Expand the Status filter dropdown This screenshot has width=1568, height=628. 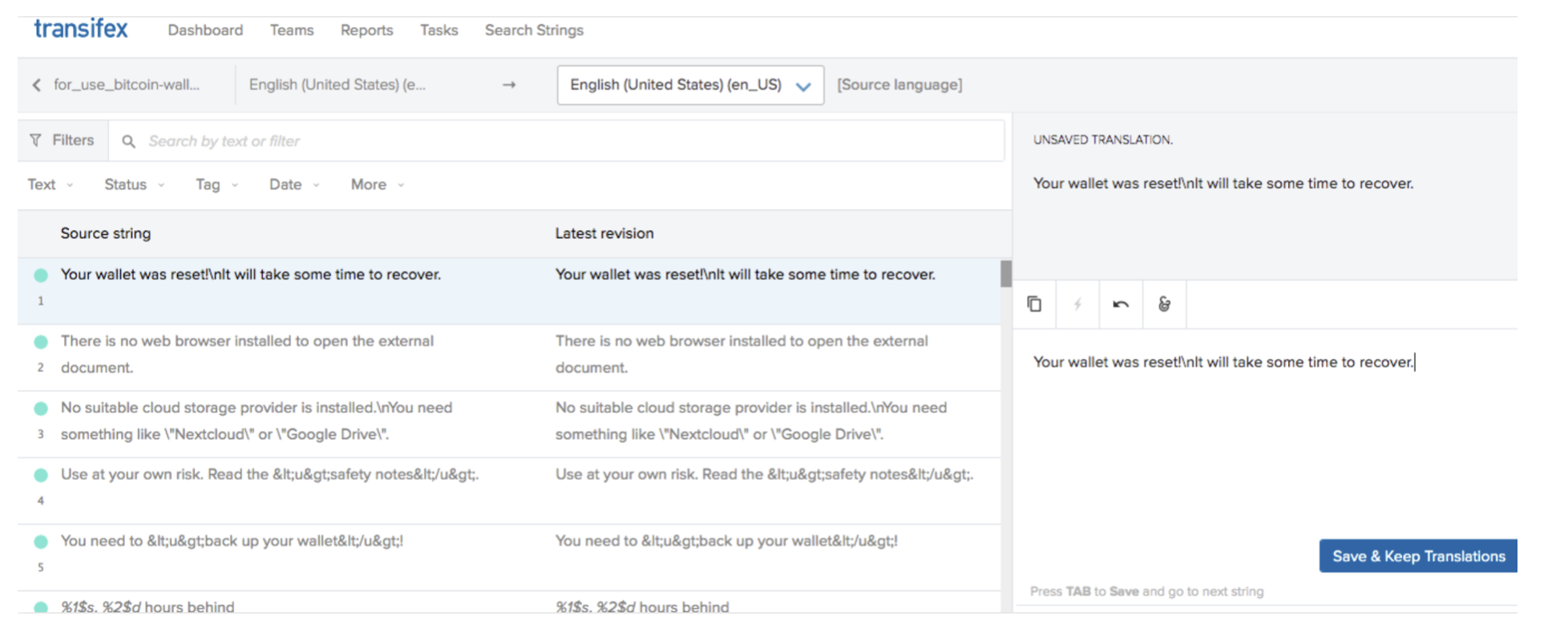click(134, 185)
